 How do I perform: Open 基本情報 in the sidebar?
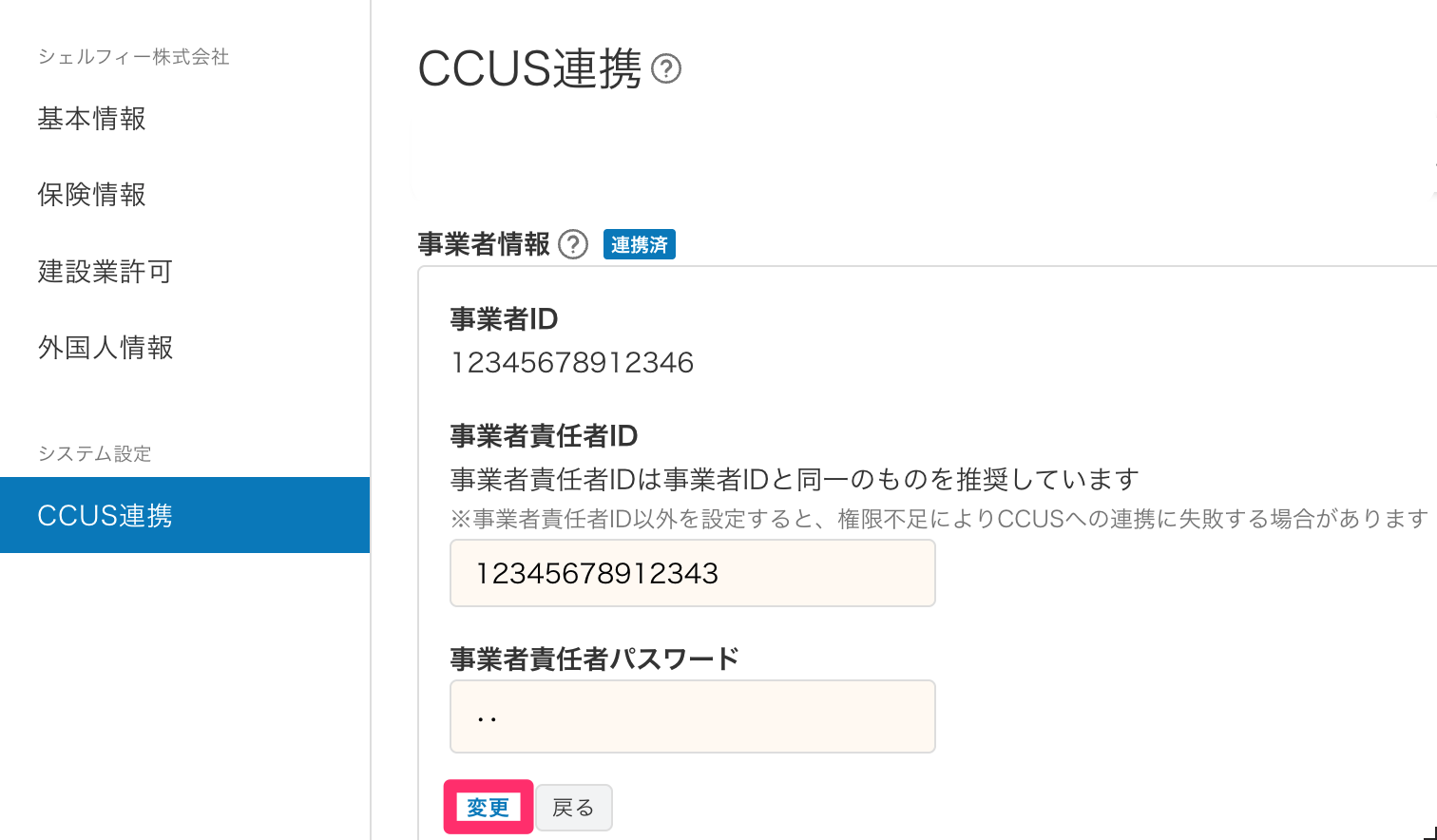click(92, 119)
